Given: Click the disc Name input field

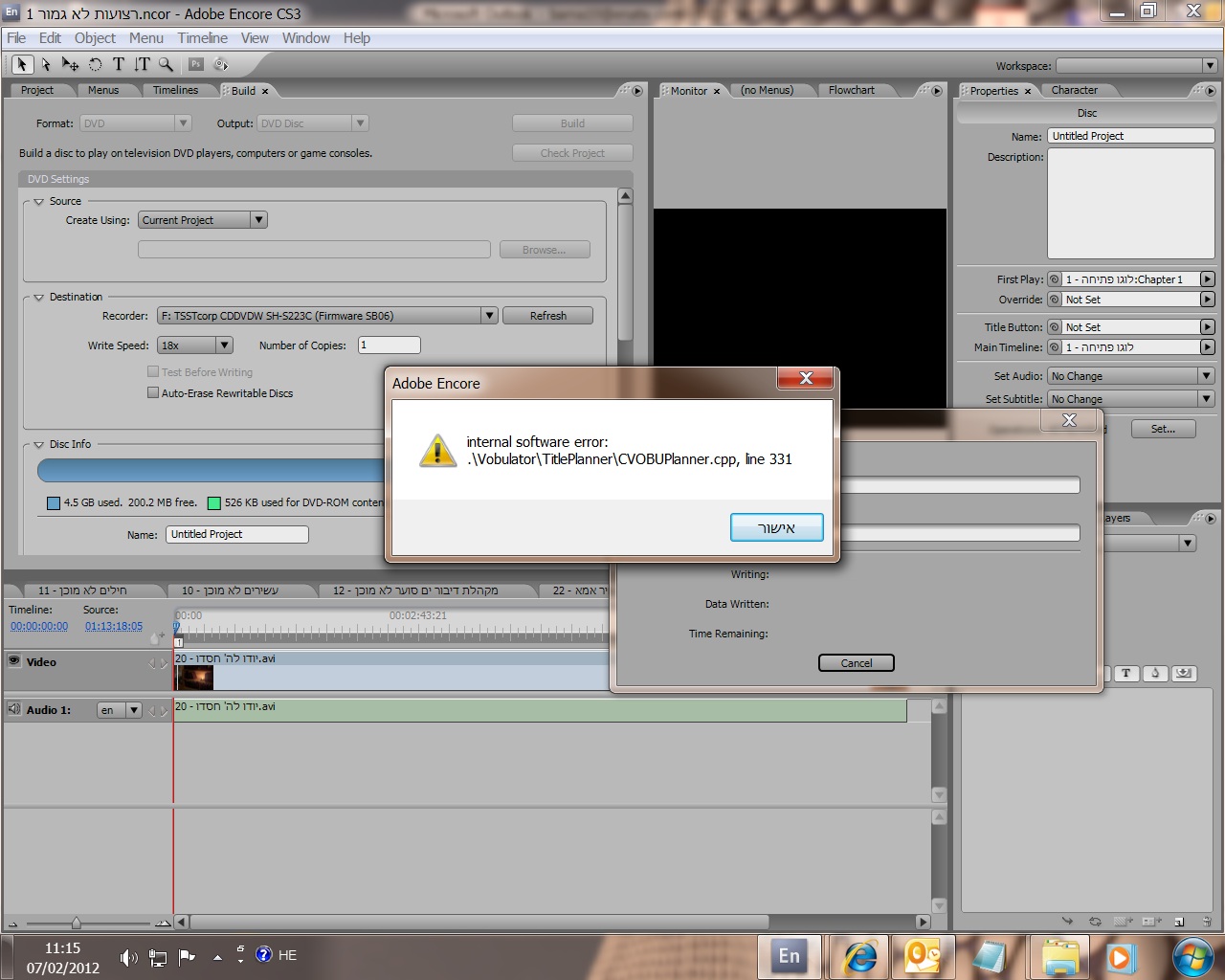Looking at the screenshot, I should (237, 534).
